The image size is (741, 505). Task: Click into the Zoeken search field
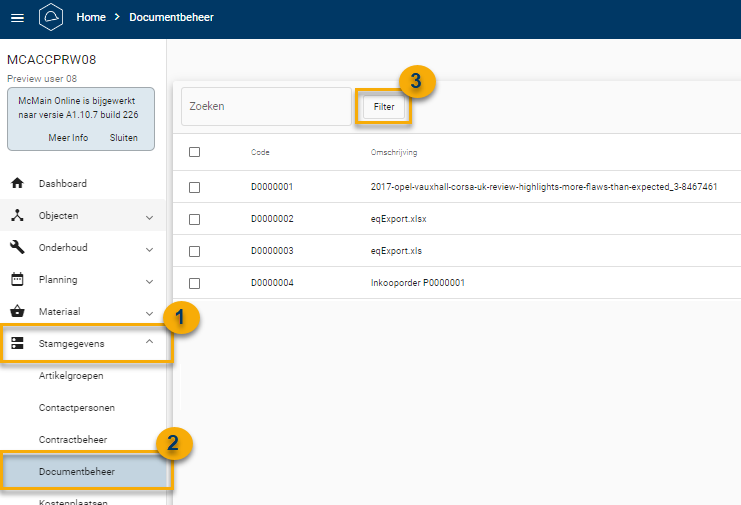(265, 106)
